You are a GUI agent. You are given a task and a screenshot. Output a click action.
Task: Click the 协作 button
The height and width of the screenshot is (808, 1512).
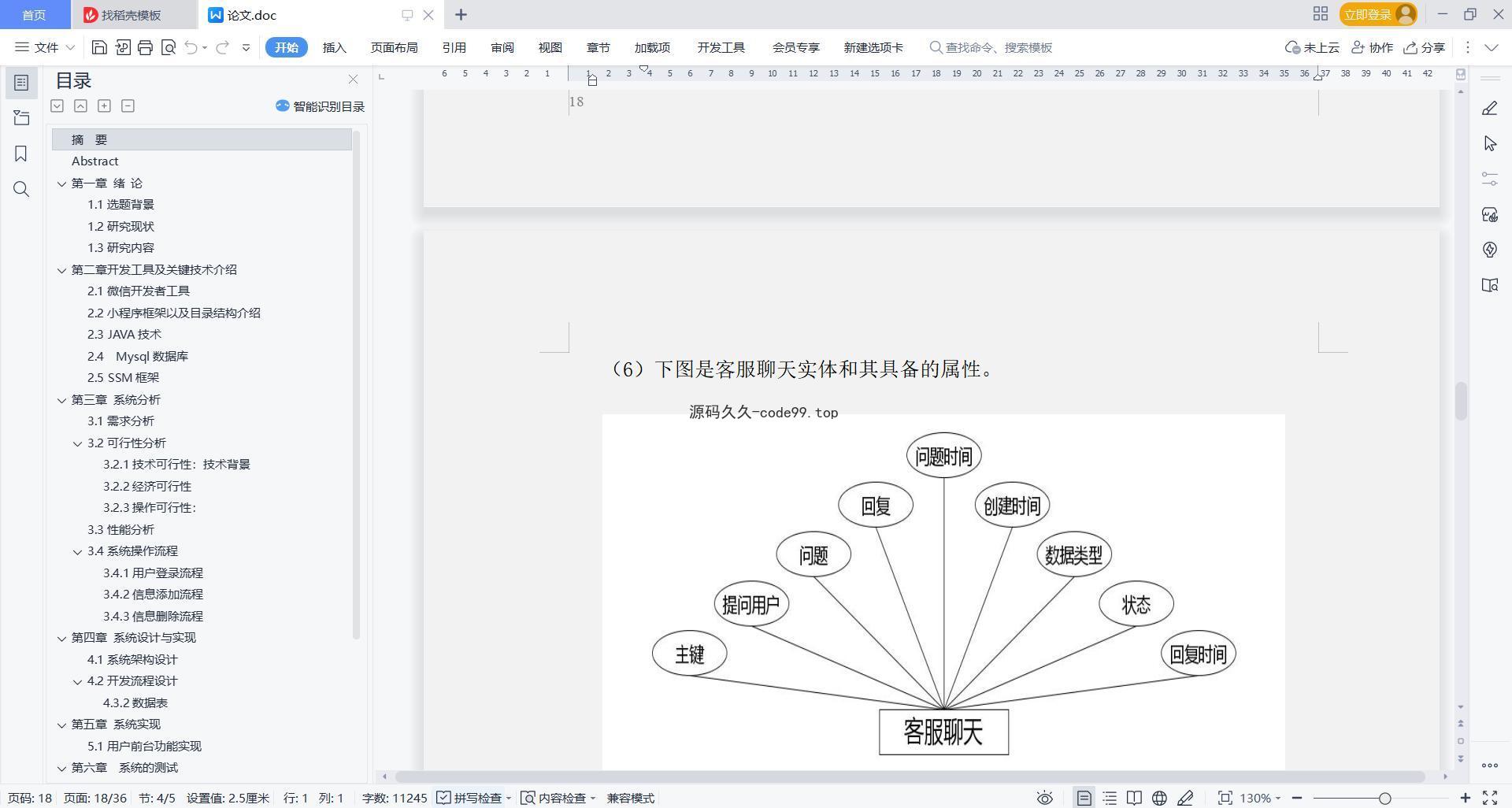(x=1373, y=47)
